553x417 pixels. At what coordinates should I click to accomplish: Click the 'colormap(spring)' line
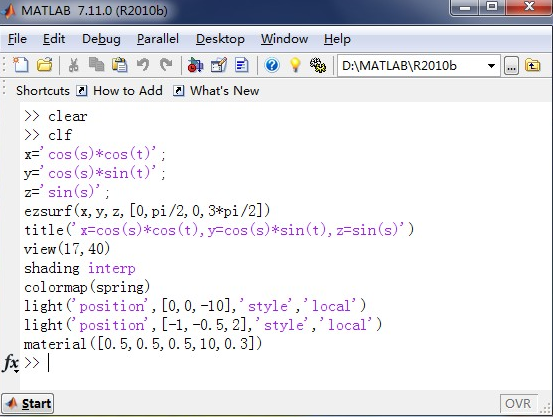(87, 287)
